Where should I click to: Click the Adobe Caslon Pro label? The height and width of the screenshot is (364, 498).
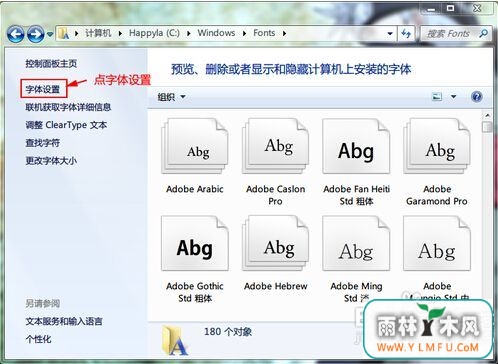(x=275, y=195)
